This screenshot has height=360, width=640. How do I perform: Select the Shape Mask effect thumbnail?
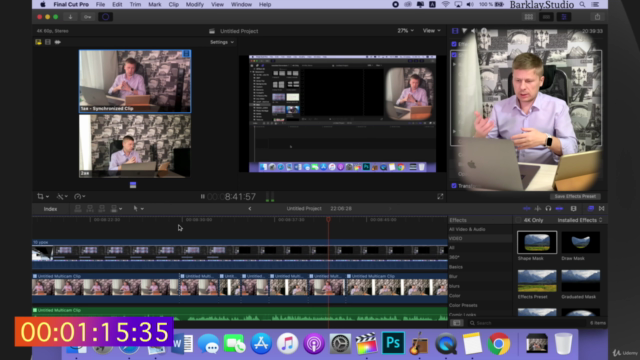coord(537,242)
